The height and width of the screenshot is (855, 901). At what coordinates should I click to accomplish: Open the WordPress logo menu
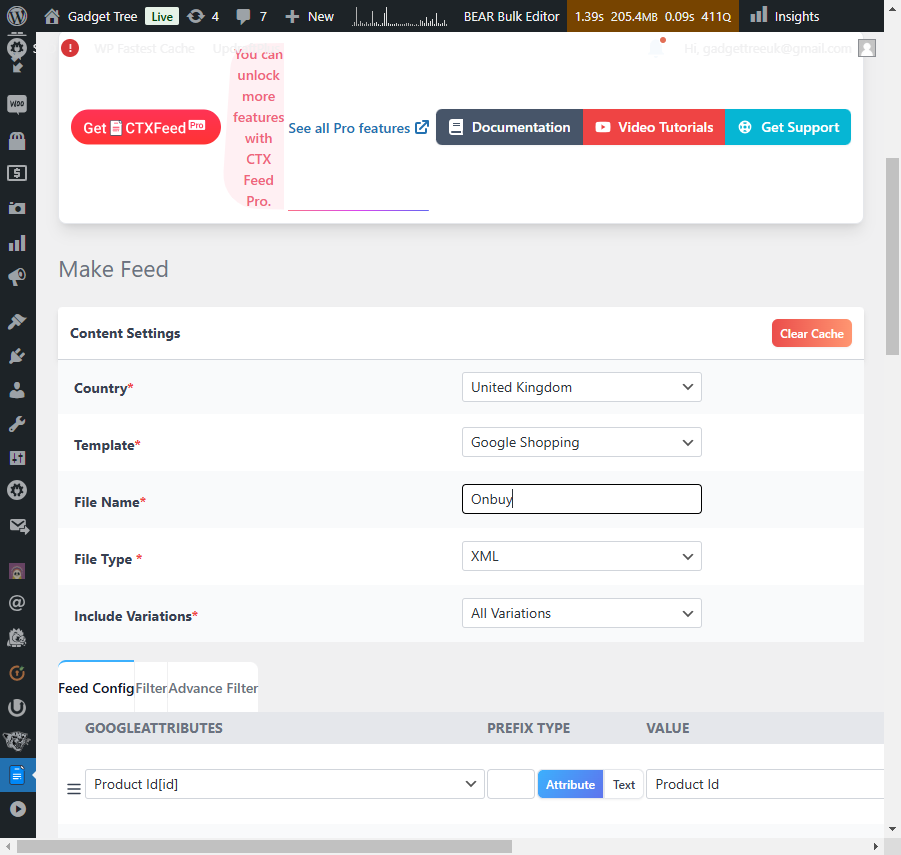point(17,16)
